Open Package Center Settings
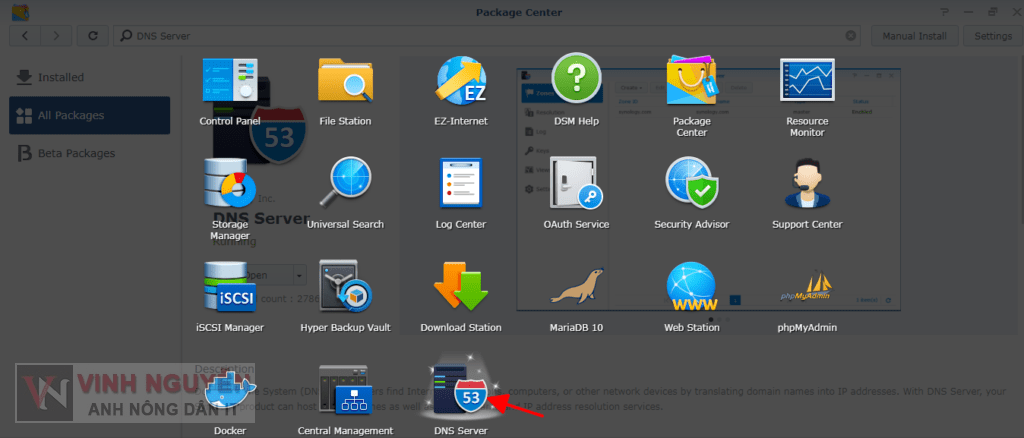 point(992,36)
